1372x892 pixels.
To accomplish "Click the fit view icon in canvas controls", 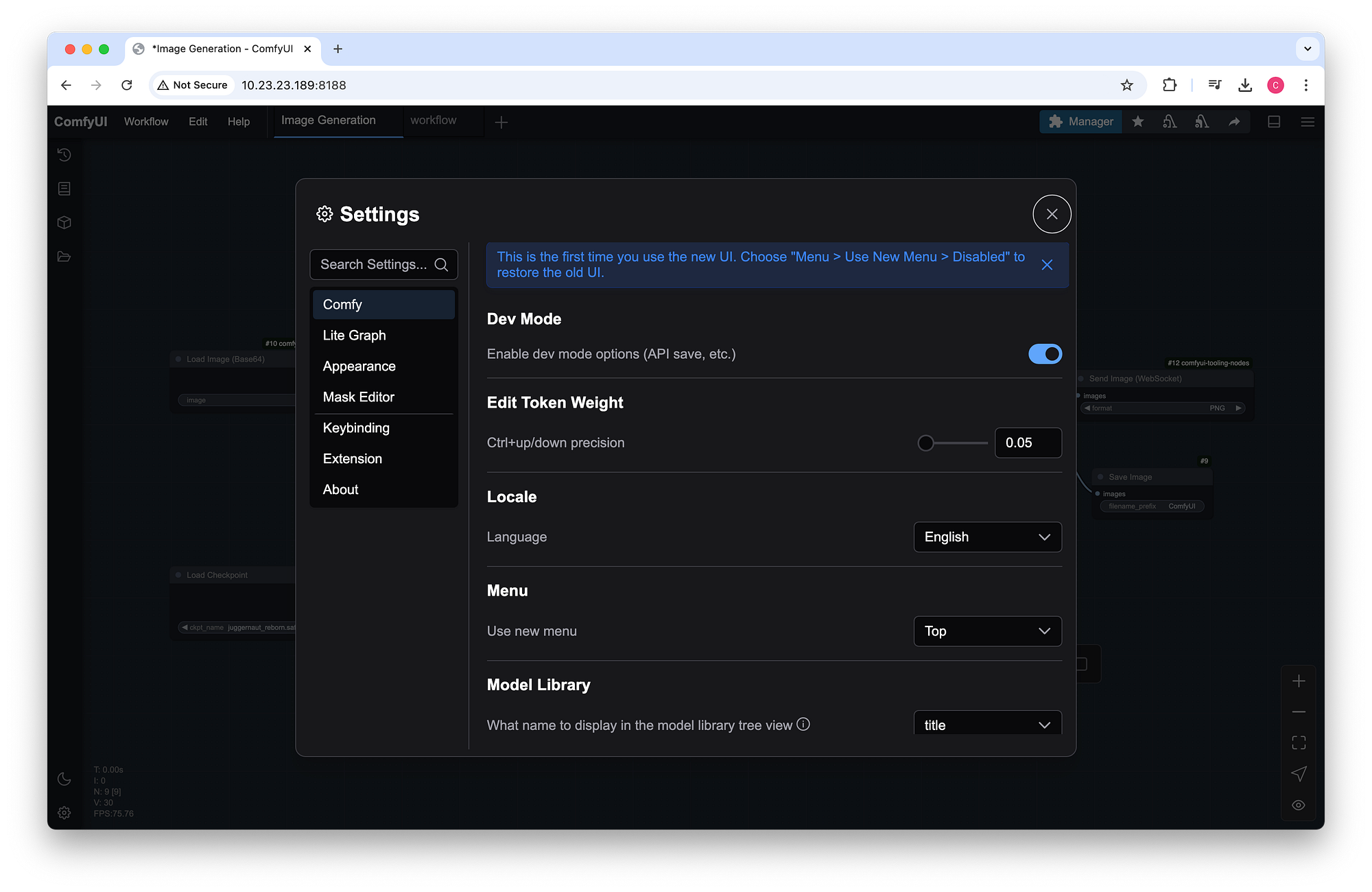I will coord(1299,743).
